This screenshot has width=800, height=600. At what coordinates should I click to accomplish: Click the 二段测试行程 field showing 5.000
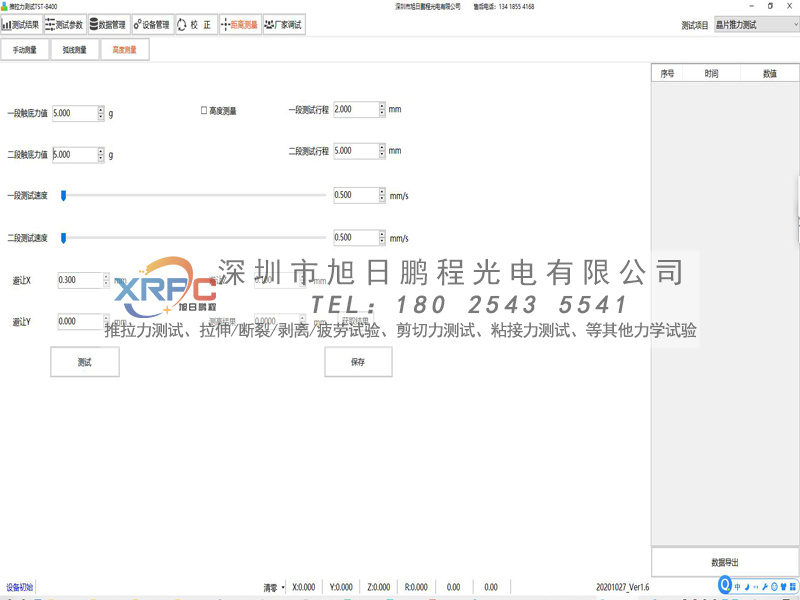356,151
